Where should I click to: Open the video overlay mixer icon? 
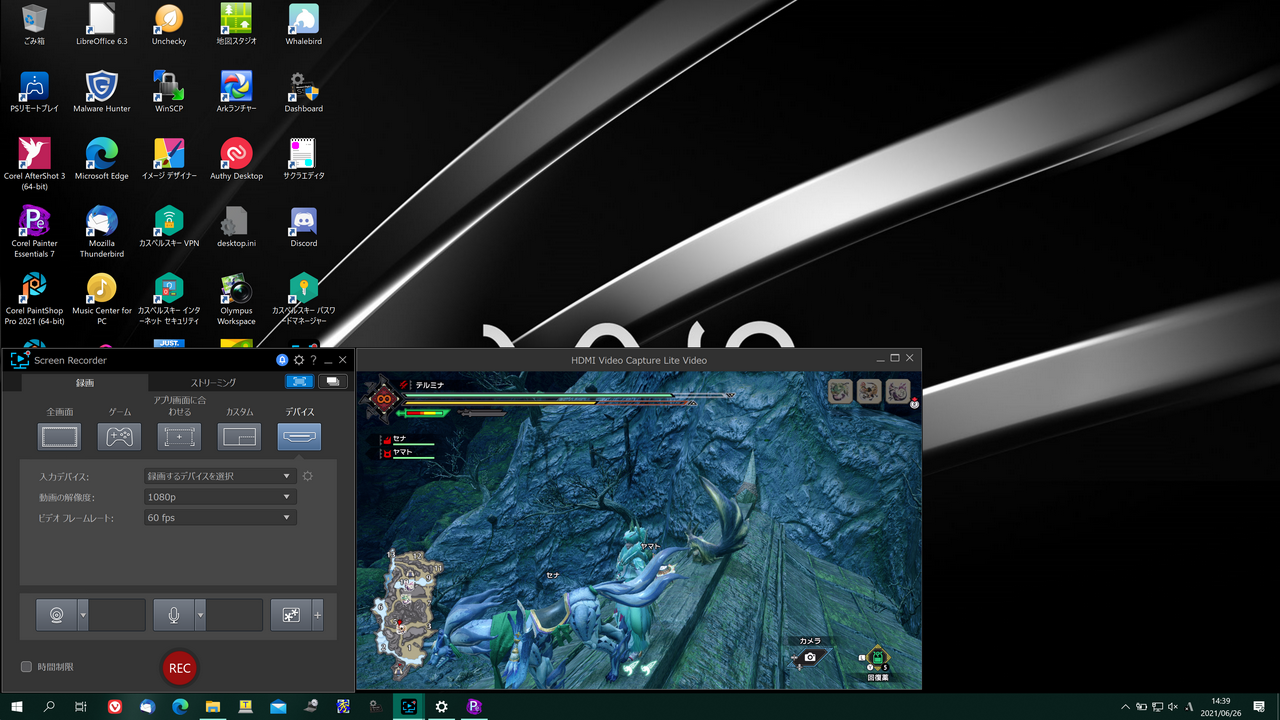(x=289, y=614)
